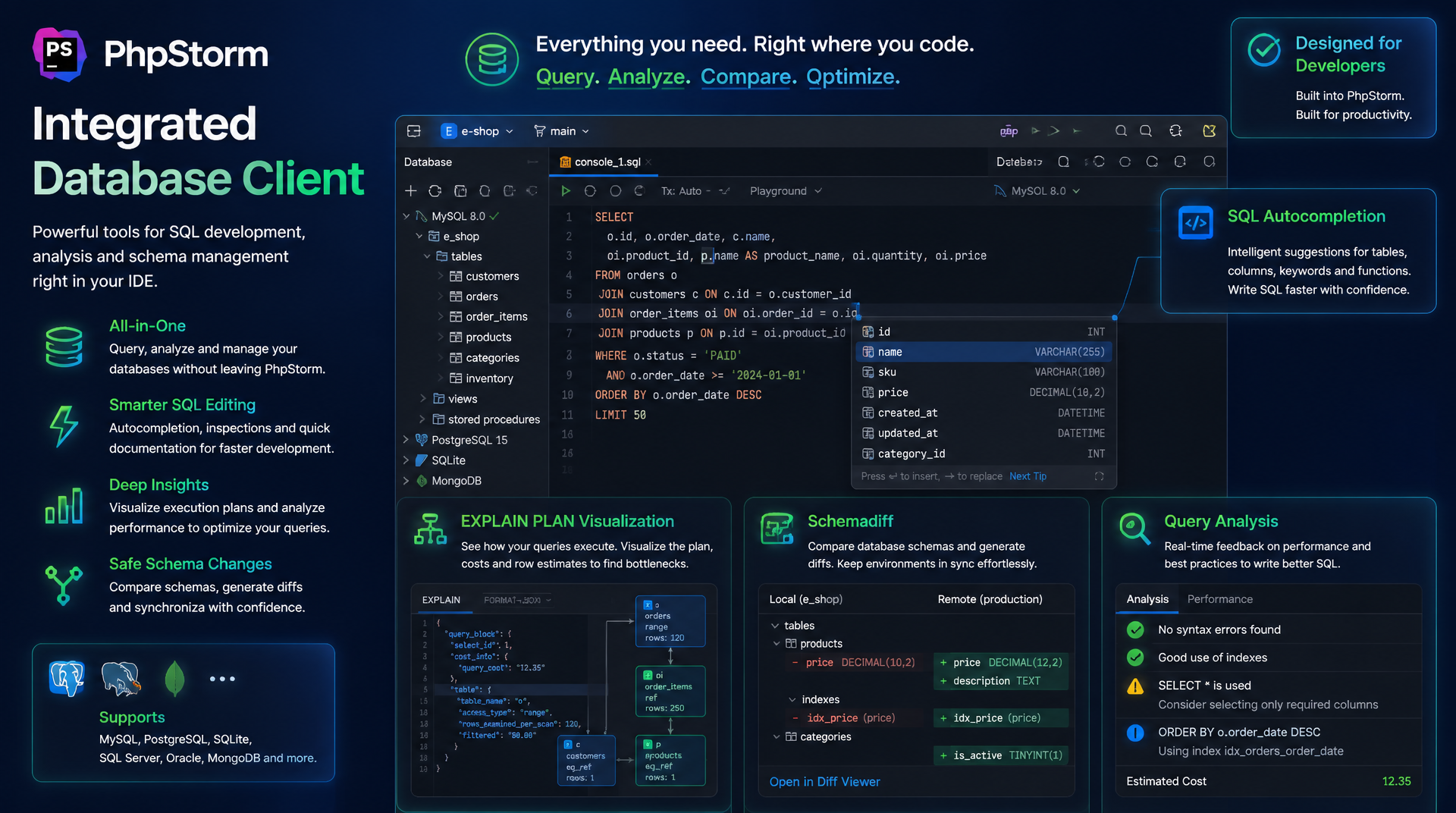1456x813 pixels.
Task: Click the Schemadiff card icon
Action: [x=777, y=529]
